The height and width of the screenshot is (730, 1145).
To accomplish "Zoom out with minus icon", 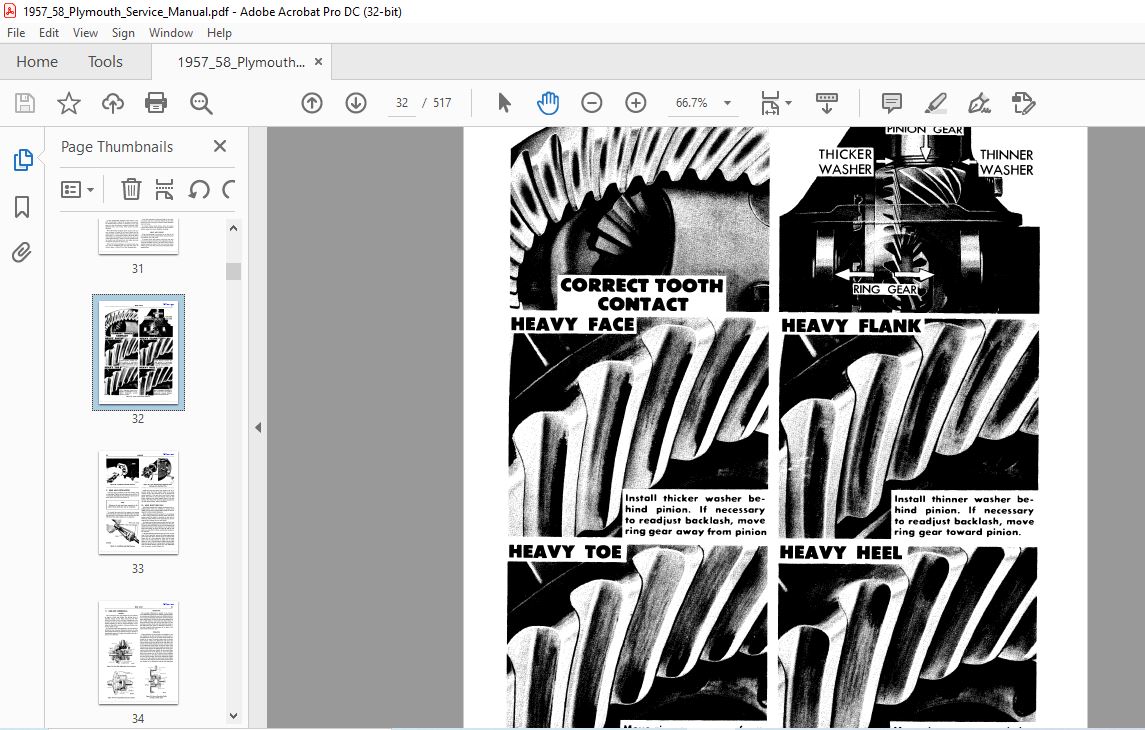I will 591,103.
